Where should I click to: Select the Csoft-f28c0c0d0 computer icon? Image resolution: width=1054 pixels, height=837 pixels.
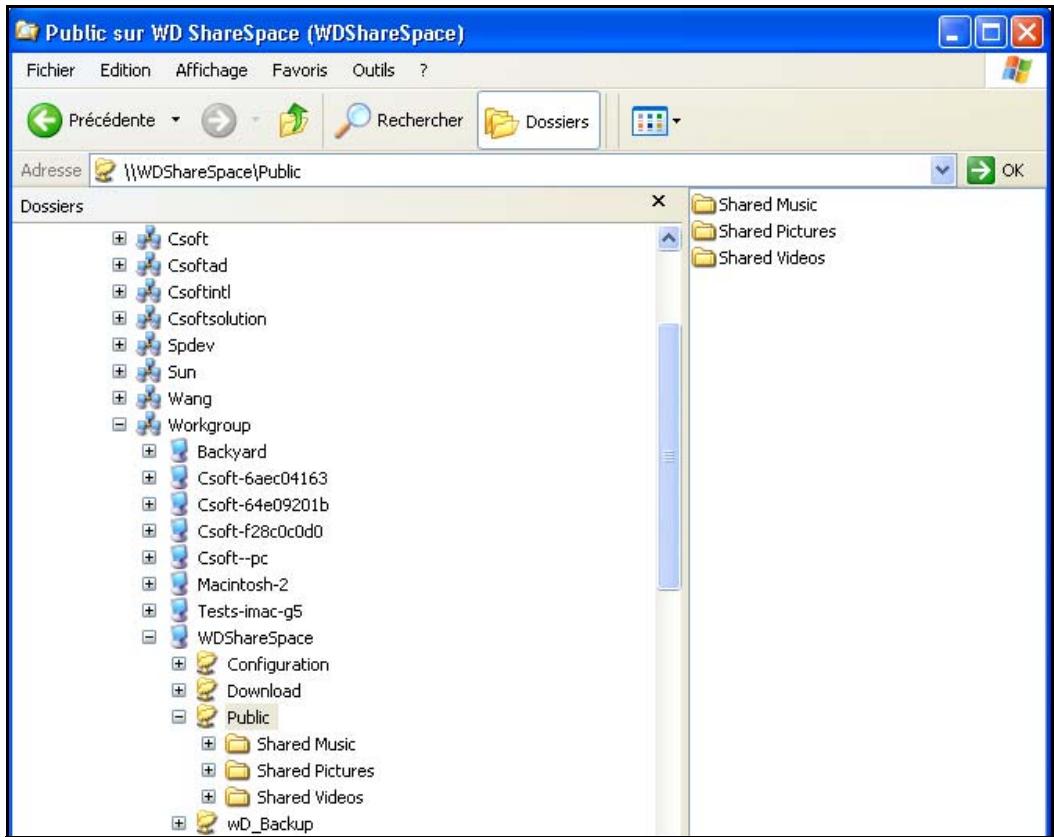[x=179, y=530]
